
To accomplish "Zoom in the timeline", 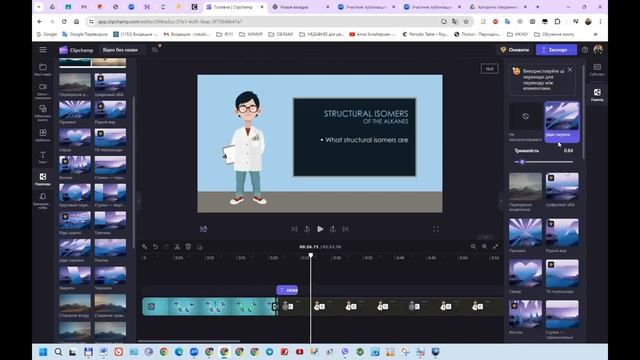I will [x=484, y=247].
